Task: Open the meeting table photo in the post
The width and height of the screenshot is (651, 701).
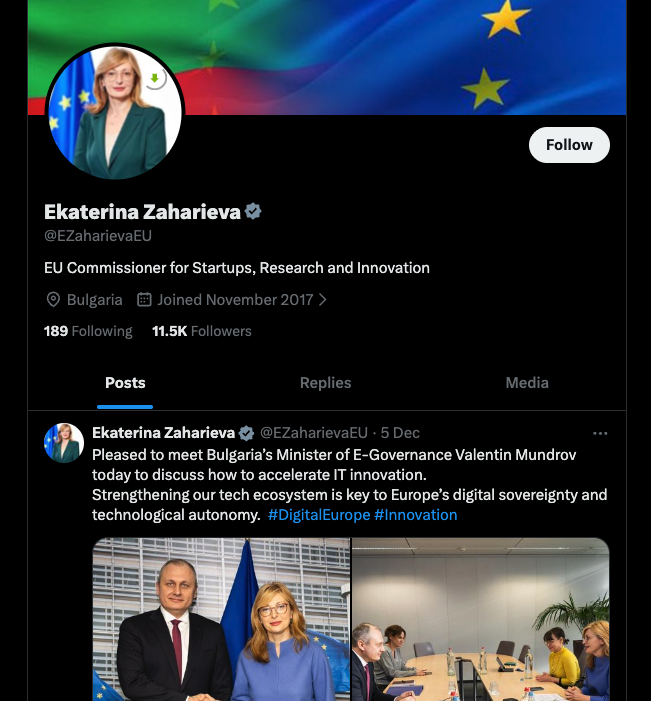Action: (481, 619)
